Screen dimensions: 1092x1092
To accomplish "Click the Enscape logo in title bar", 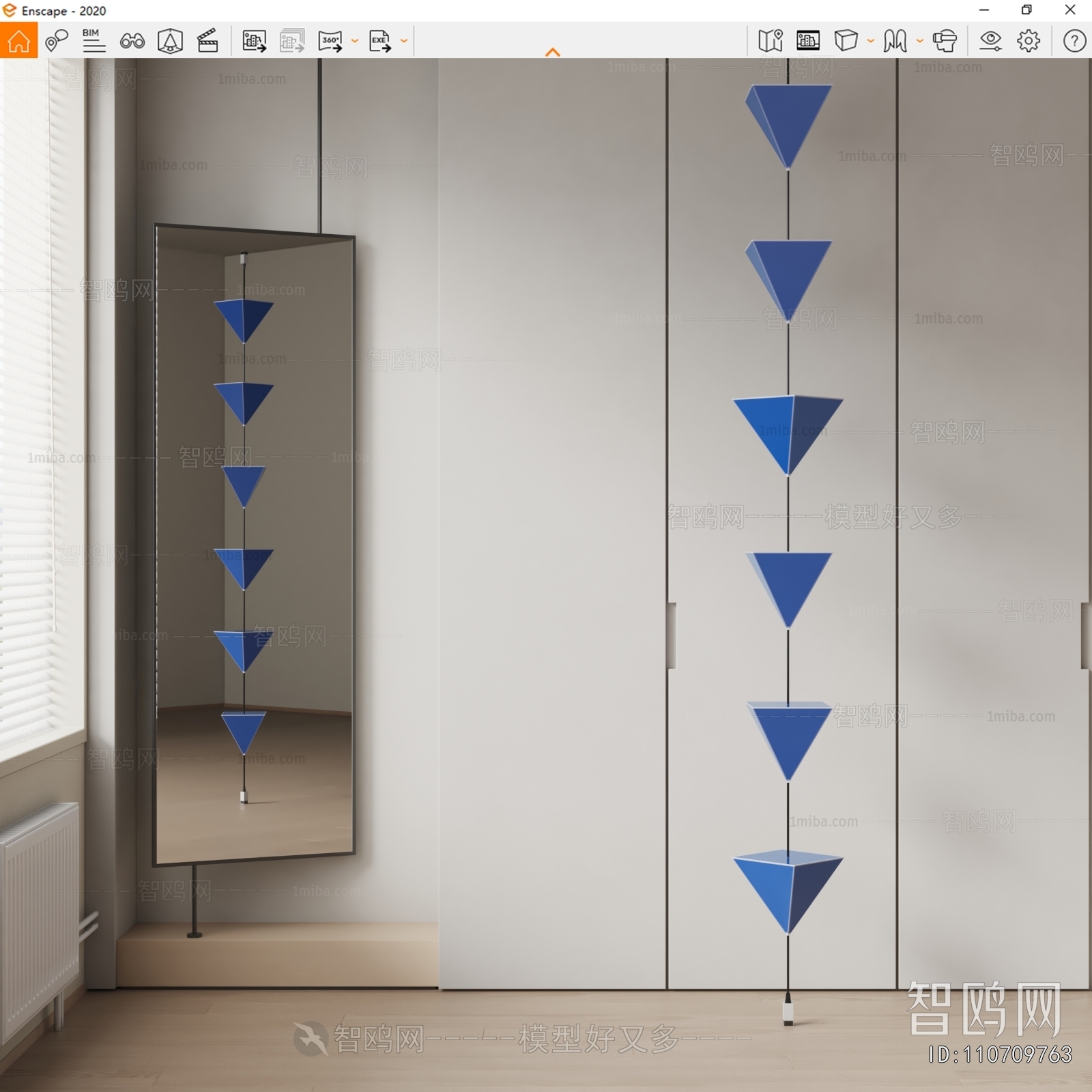I will [x=10, y=10].
